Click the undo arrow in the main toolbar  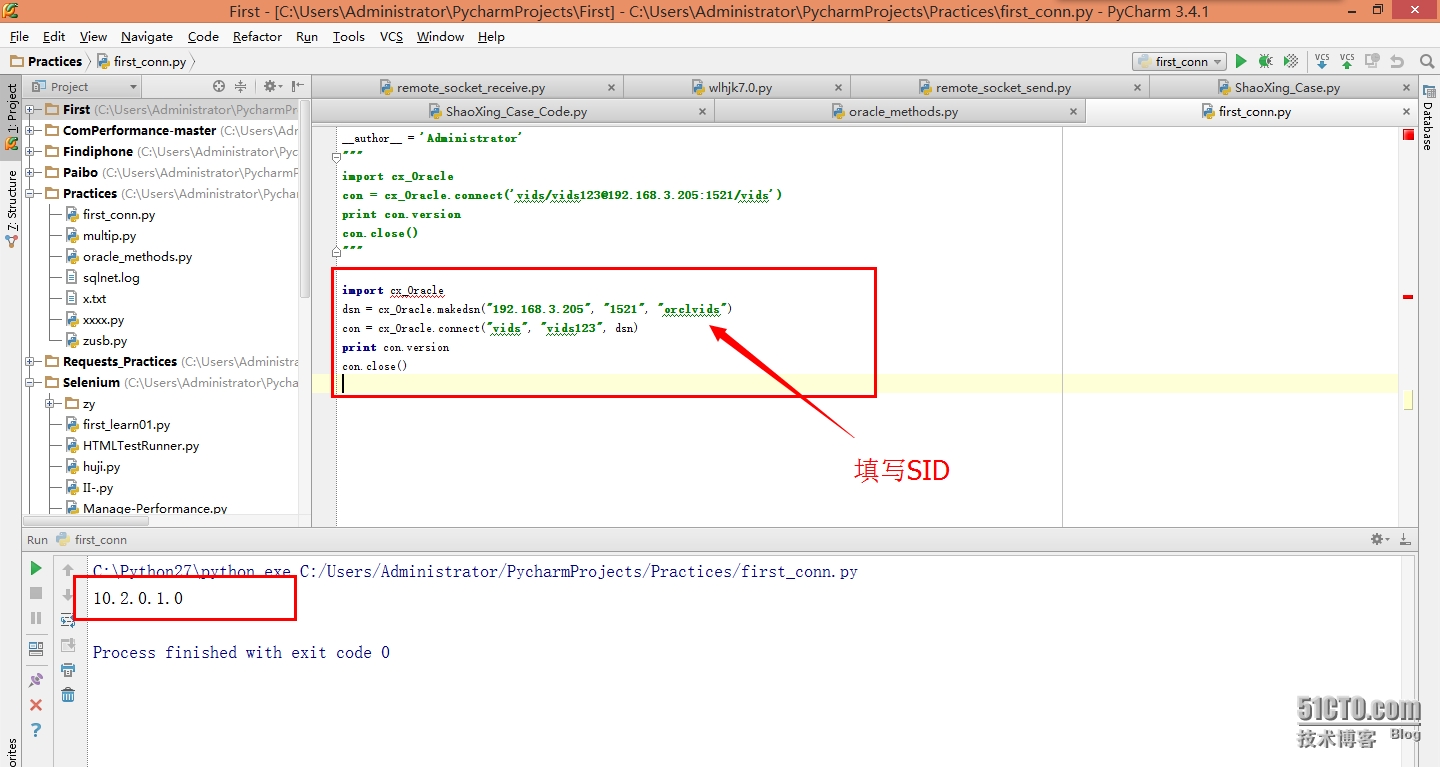click(1397, 61)
